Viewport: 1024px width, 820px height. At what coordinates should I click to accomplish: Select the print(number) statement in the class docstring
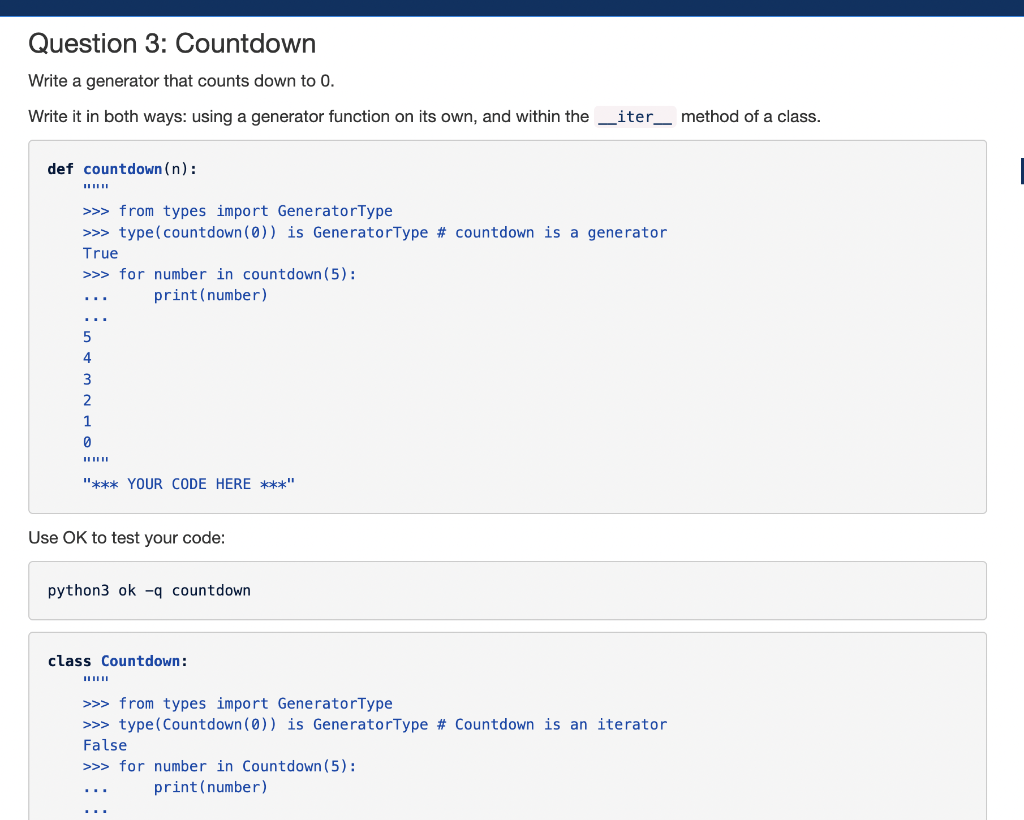(x=210, y=787)
